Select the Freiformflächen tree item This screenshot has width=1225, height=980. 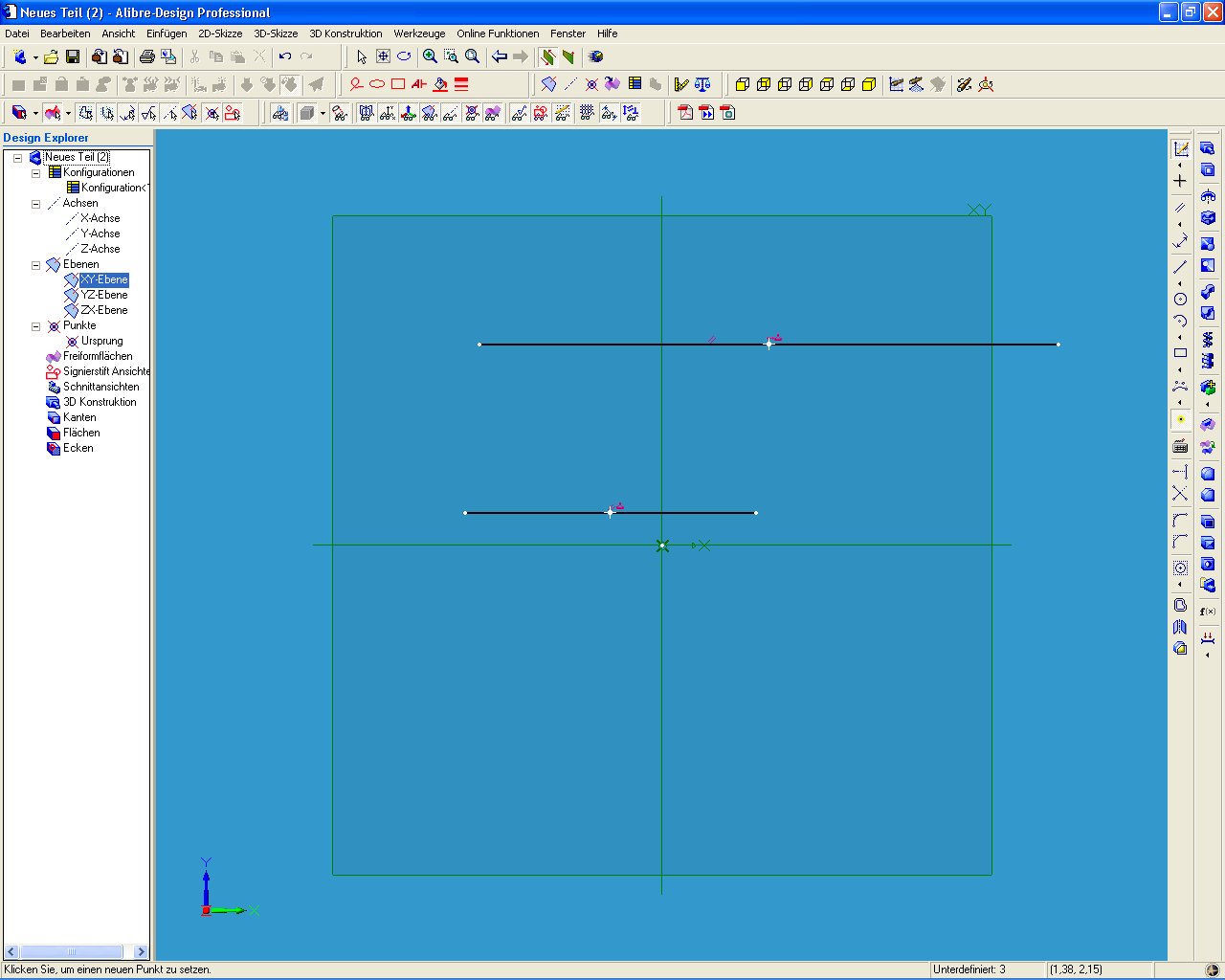pos(98,356)
